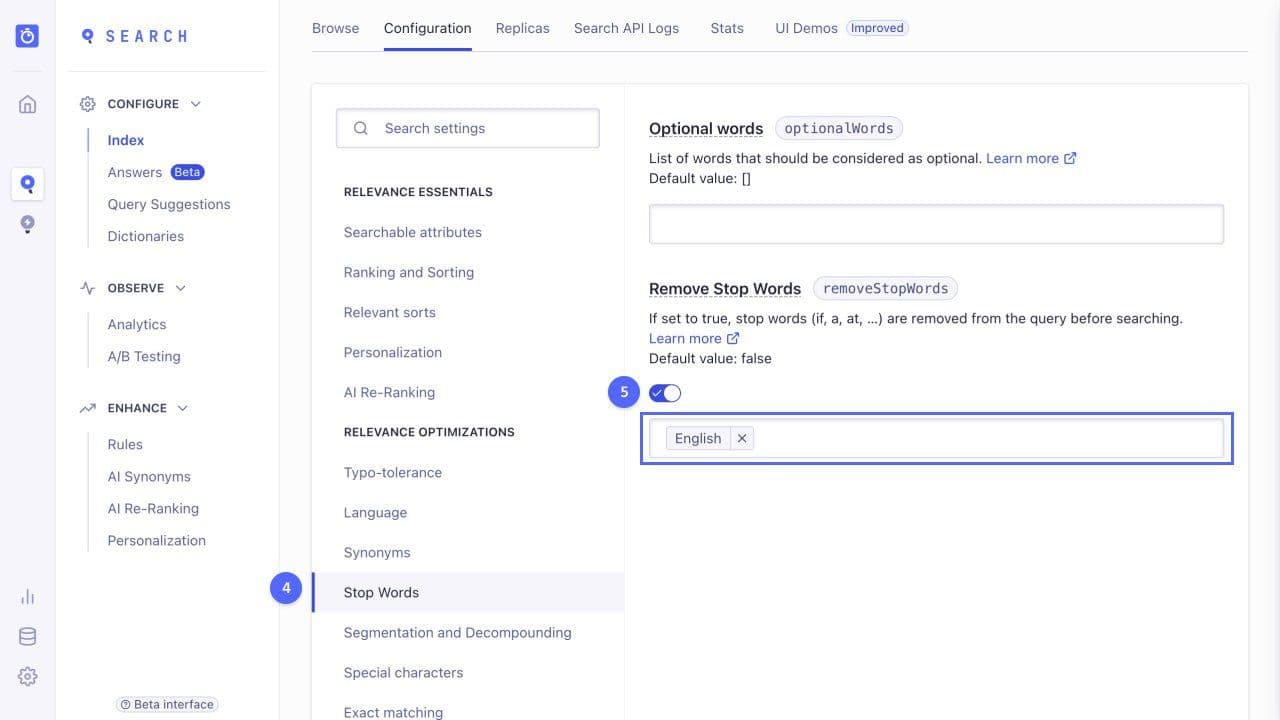Select Synonyms setting
This screenshot has height=720, width=1280.
pos(377,552)
